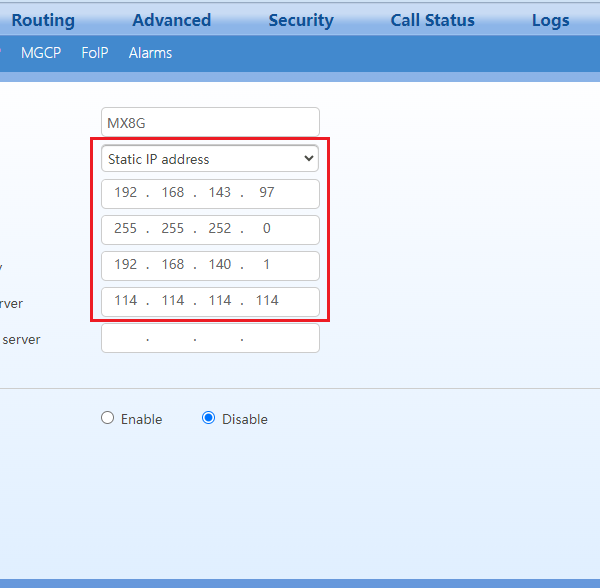Viewport: 600px width, 588px height.
Task: Select the last octet 0 of subnet mask
Action: click(x=266, y=229)
